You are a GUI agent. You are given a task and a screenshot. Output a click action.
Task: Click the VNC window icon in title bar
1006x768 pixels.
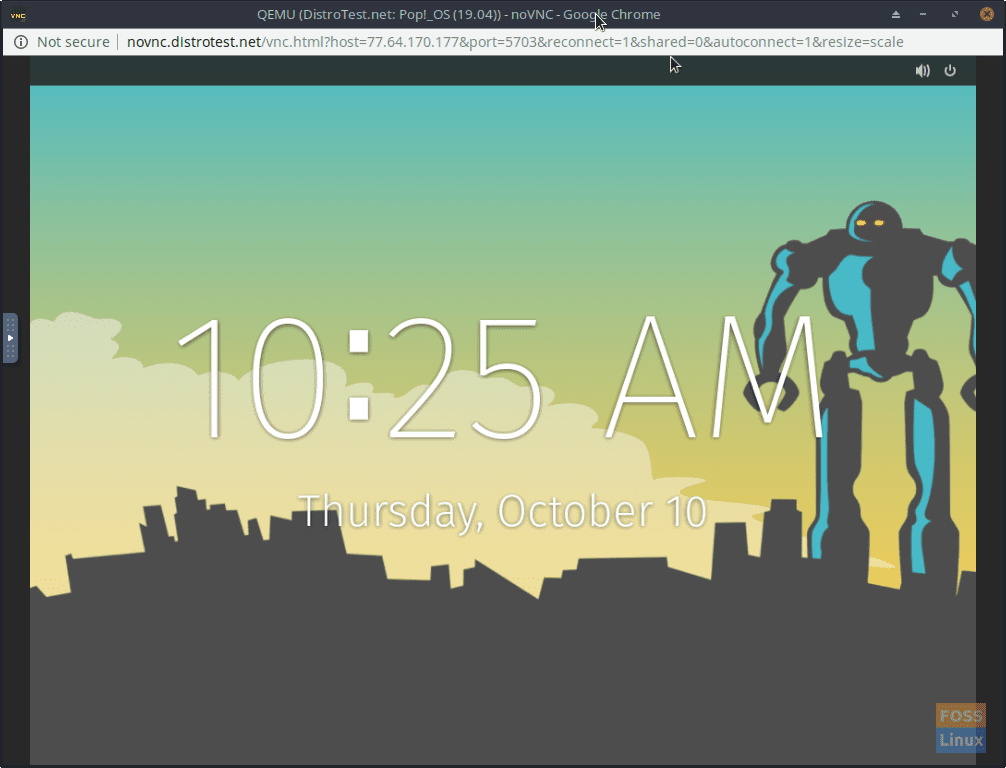18,15
